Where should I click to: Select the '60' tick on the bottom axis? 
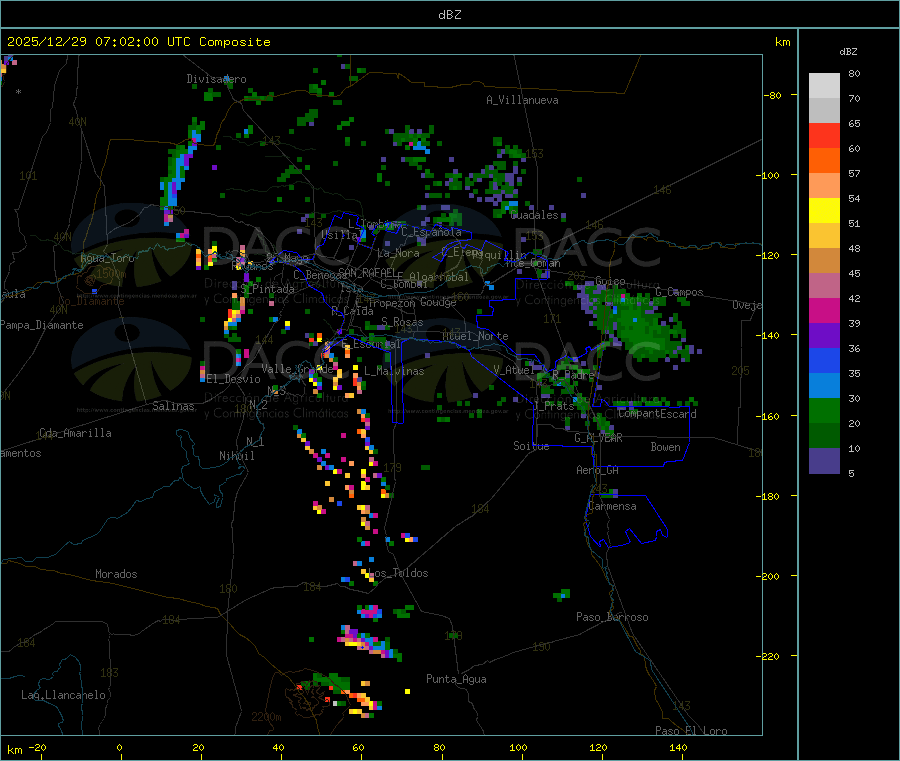tap(358, 747)
